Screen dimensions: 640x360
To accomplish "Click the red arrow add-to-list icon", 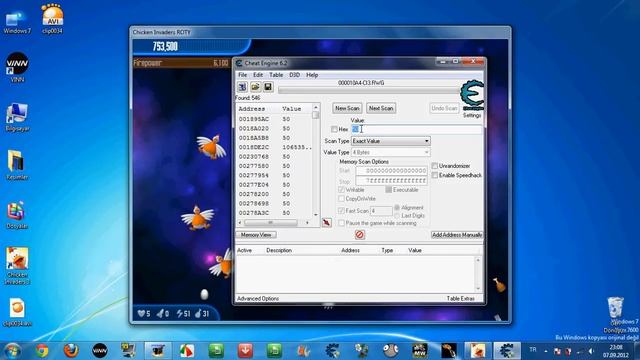I will pos(327,222).
